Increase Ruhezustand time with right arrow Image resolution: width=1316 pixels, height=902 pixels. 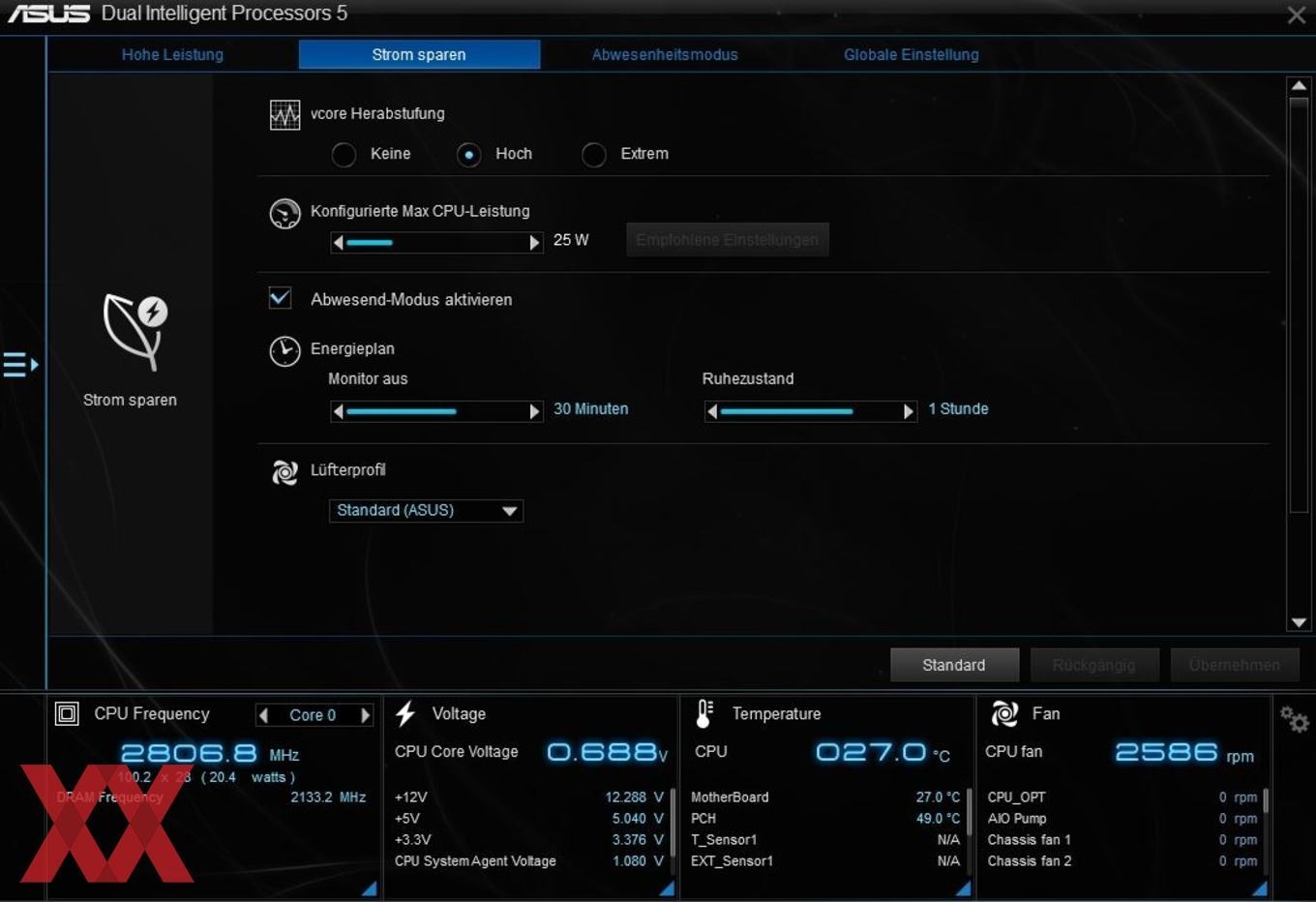coord(908,411)
